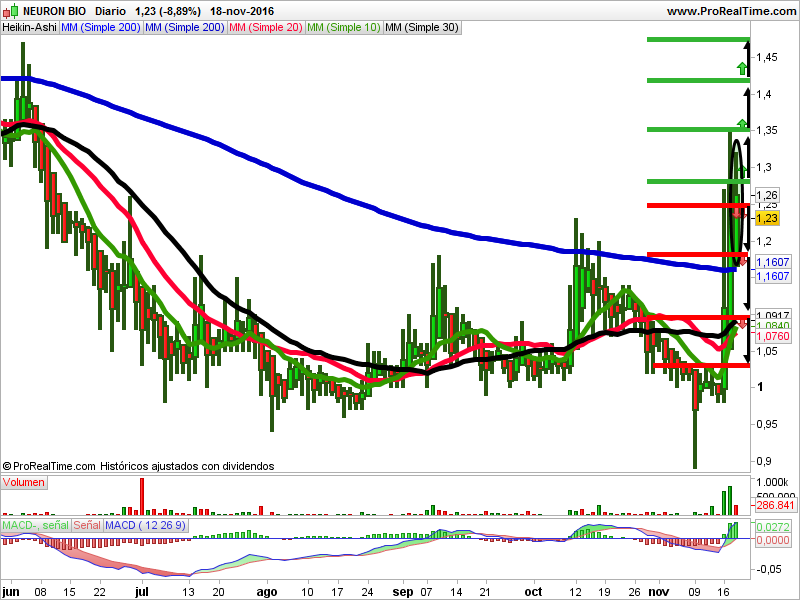This screenshot has width=800, height=600.
Task: Click the -0,05 MACD axis value
Action: click(768, 569)
